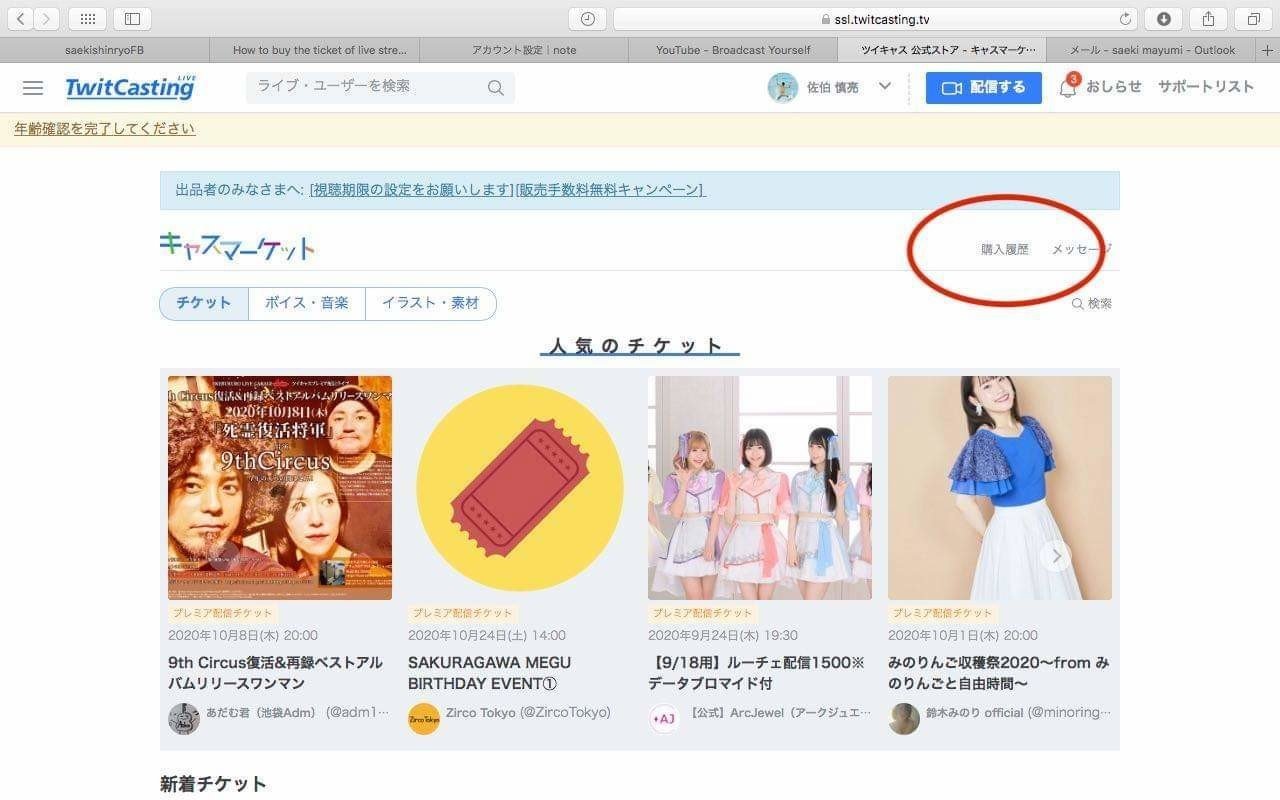Image resolution: width=1280 pixels, height=800 pixels.
Task: Open the yellow ticket icon thumbnail
Action: click(520, 488)
